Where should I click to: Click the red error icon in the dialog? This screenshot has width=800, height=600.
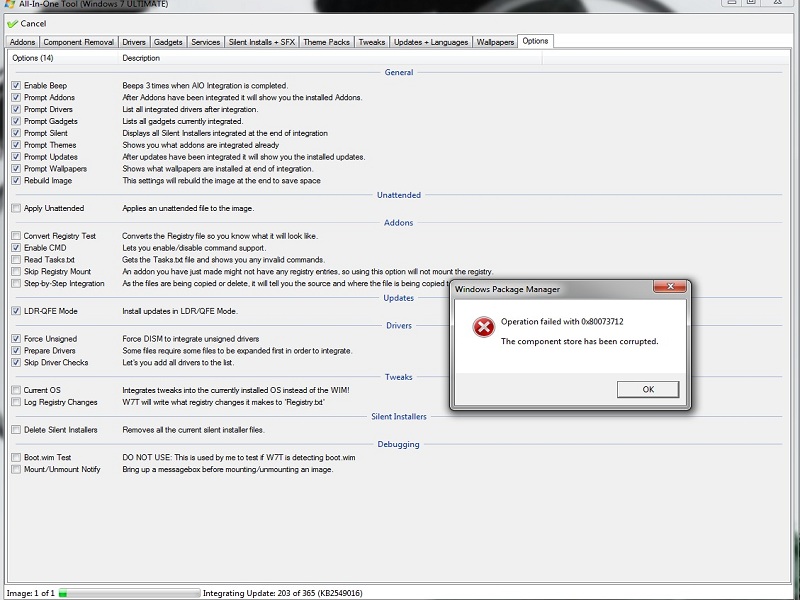pyautogui.click(x=484, y=327)
